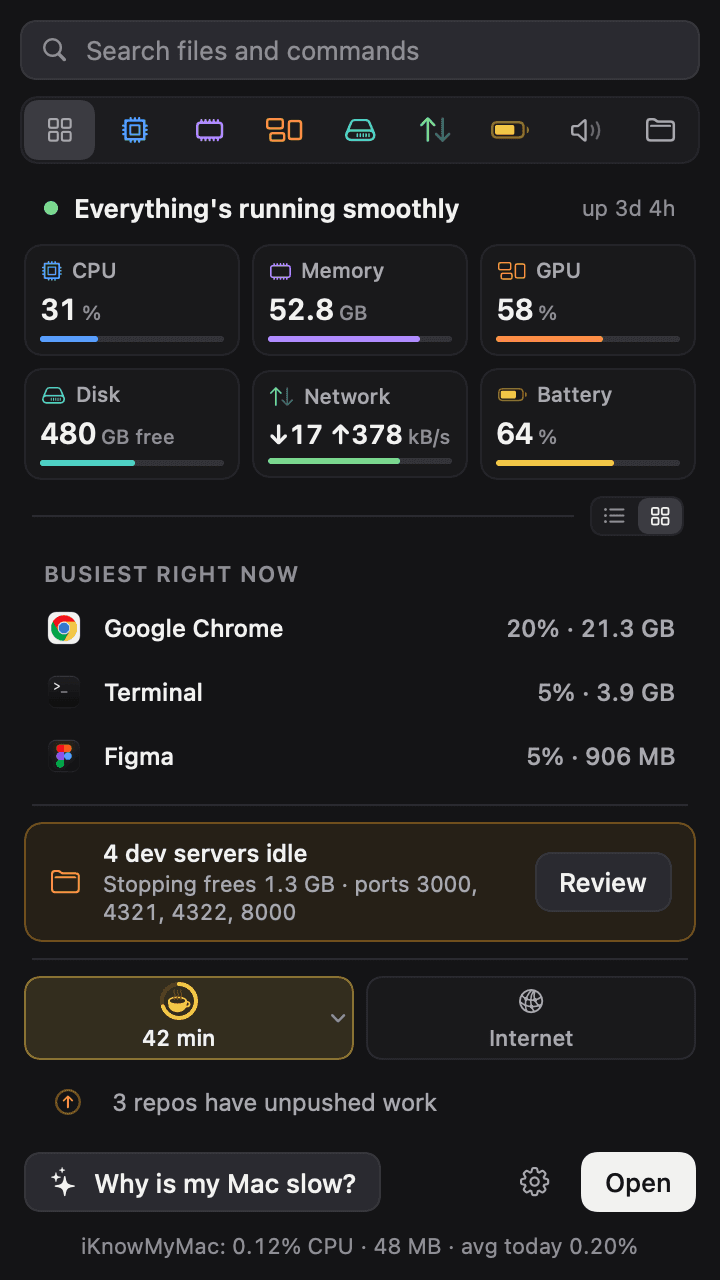Select the Memory chip tab icon

210,130
